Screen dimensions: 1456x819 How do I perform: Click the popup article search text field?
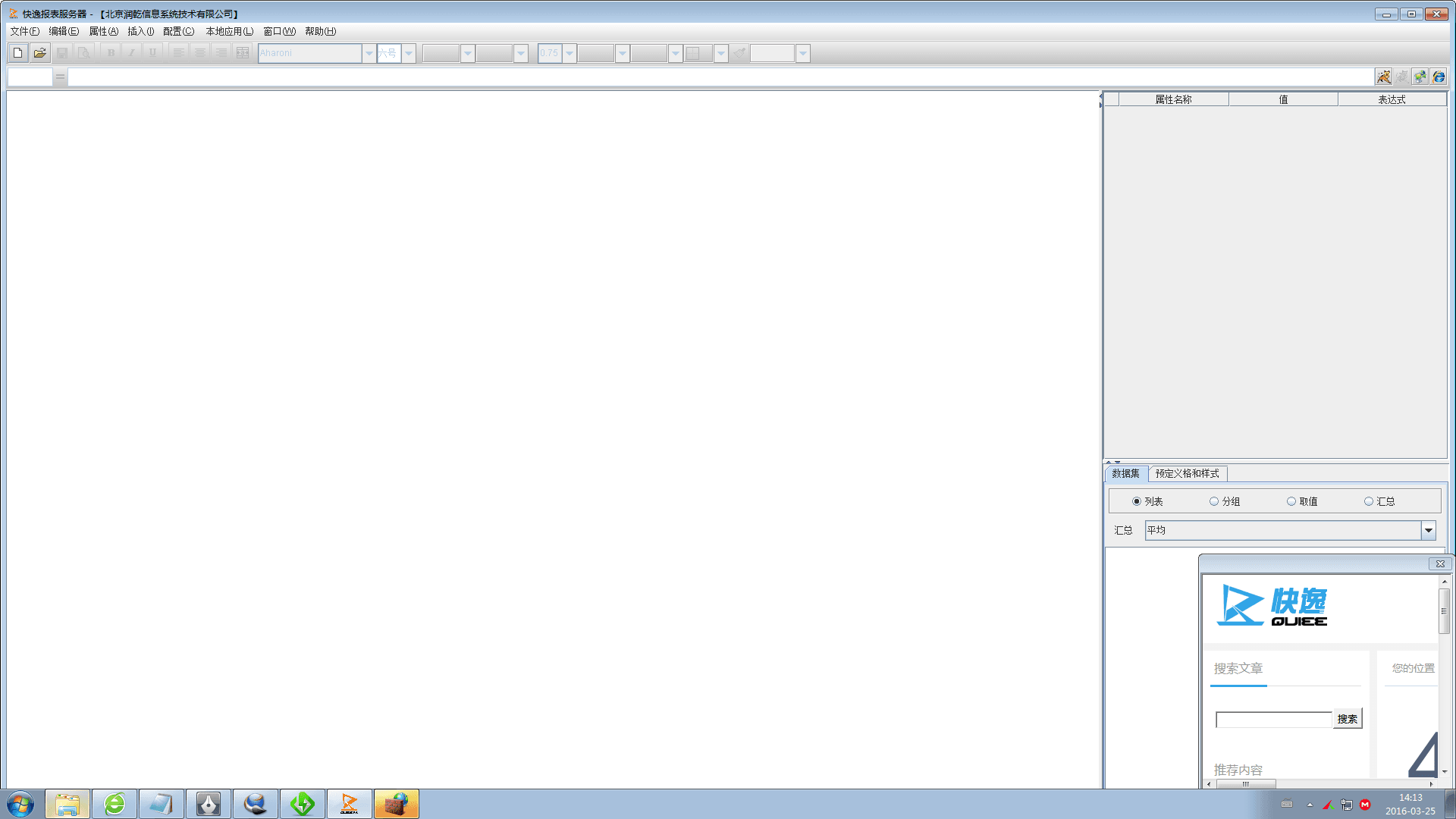(1273, 720)
